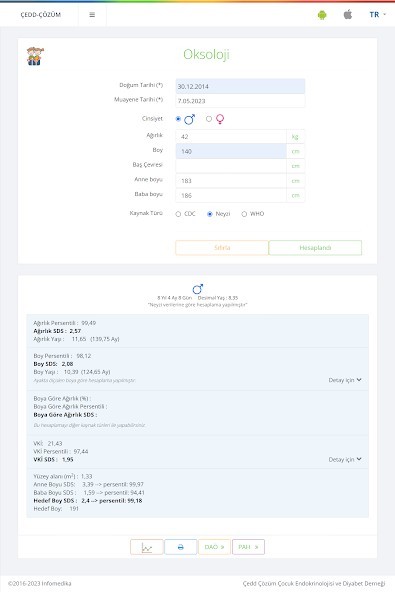The image size is (395, 592).
Task: Select Neyzi source type radio
Action: click(x=210, y=214)
